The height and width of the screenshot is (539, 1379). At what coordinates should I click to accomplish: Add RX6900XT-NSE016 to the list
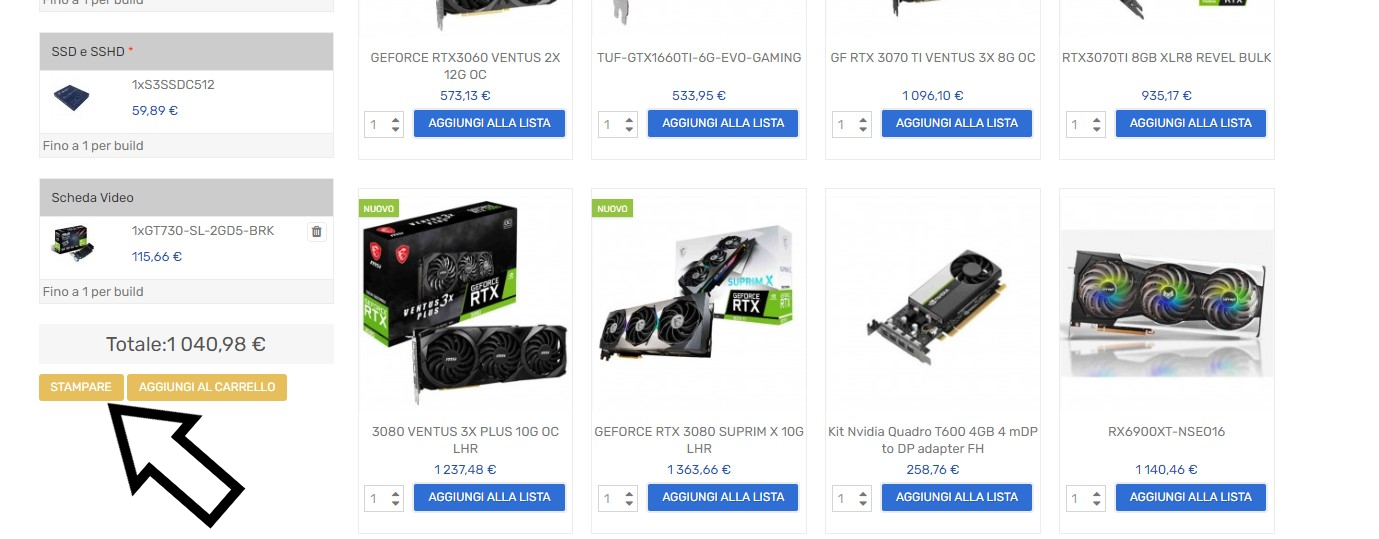(x=1190, y=497)
